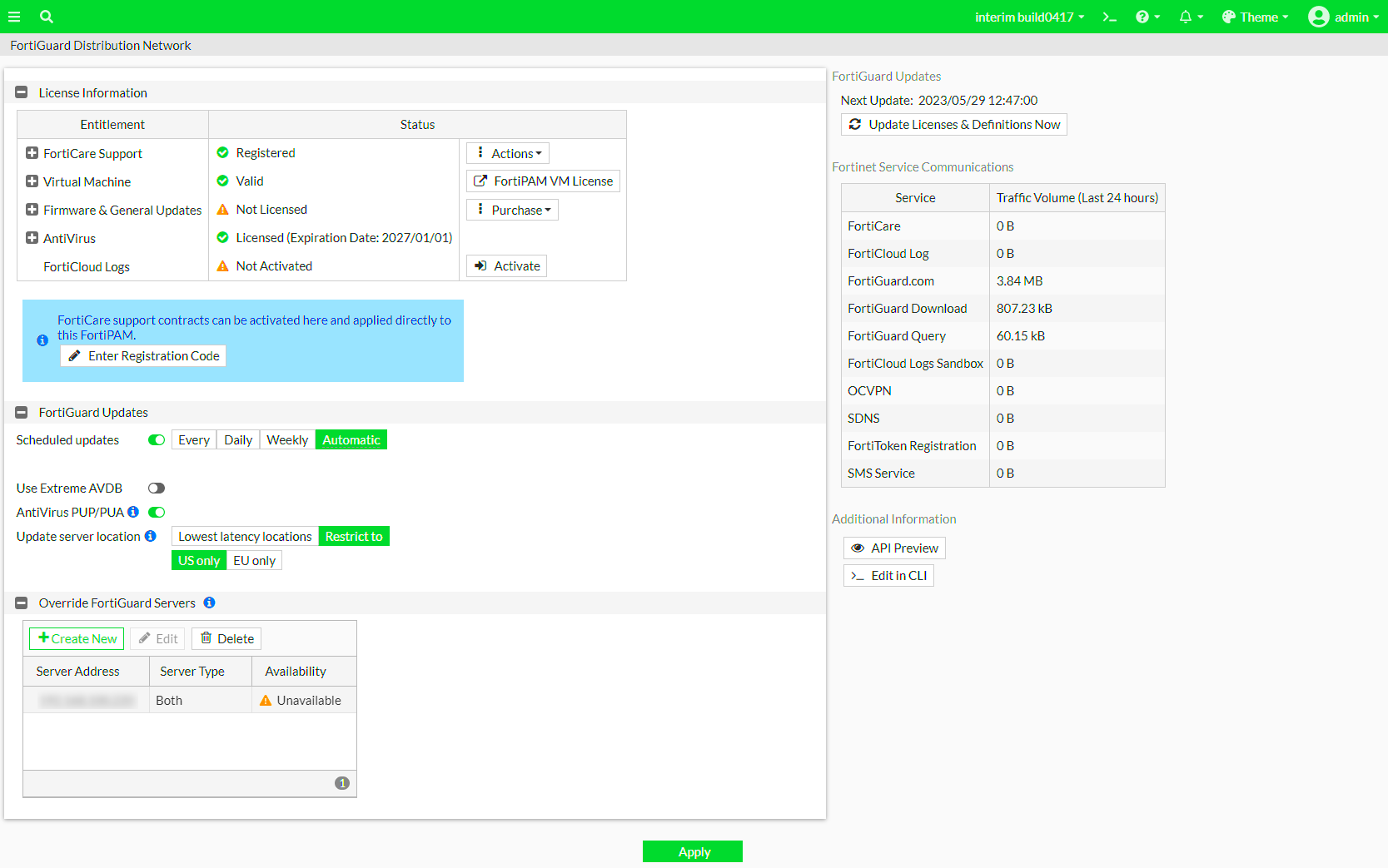This screenshot has height=868, width=1388.
Task: Open the notifications bell menu
Action: pos(1191,17)
